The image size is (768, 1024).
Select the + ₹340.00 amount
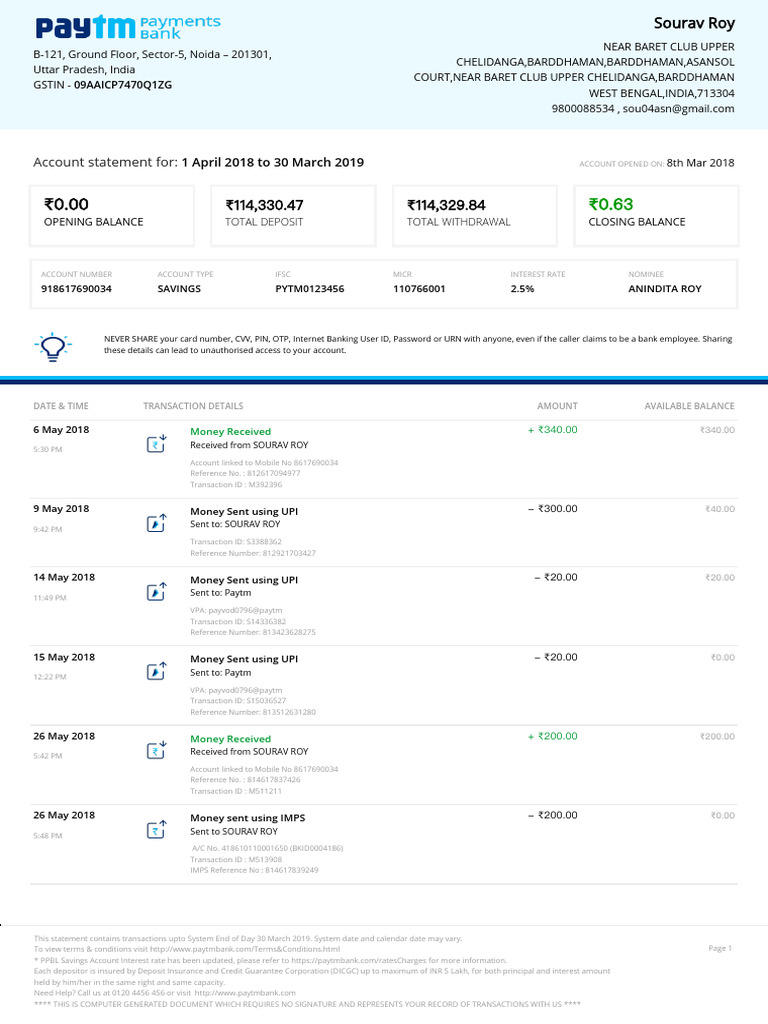pyautogui.click(x=552, y=430)
